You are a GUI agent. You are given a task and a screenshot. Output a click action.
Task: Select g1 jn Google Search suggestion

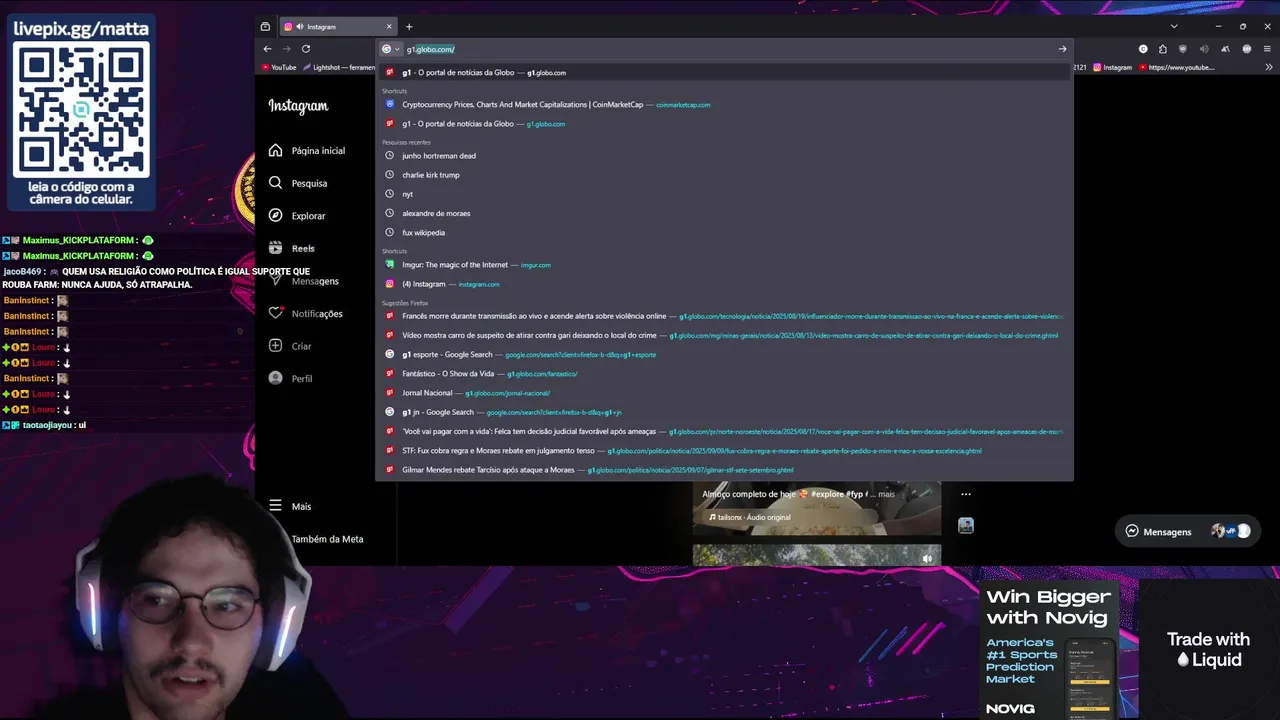(x=724, y=412)
